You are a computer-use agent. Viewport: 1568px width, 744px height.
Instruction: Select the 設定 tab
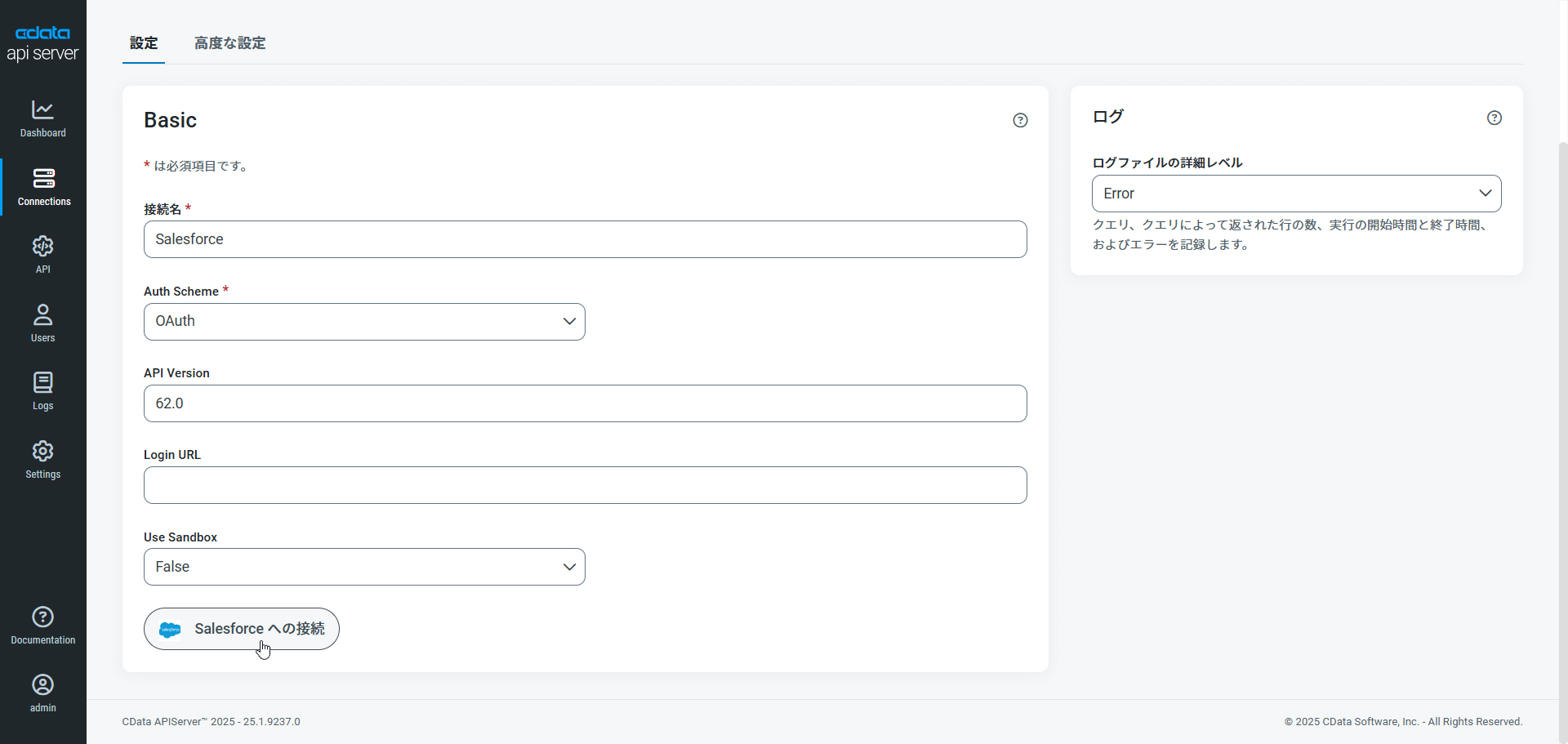pyautogui.click(x=144, y=43)
